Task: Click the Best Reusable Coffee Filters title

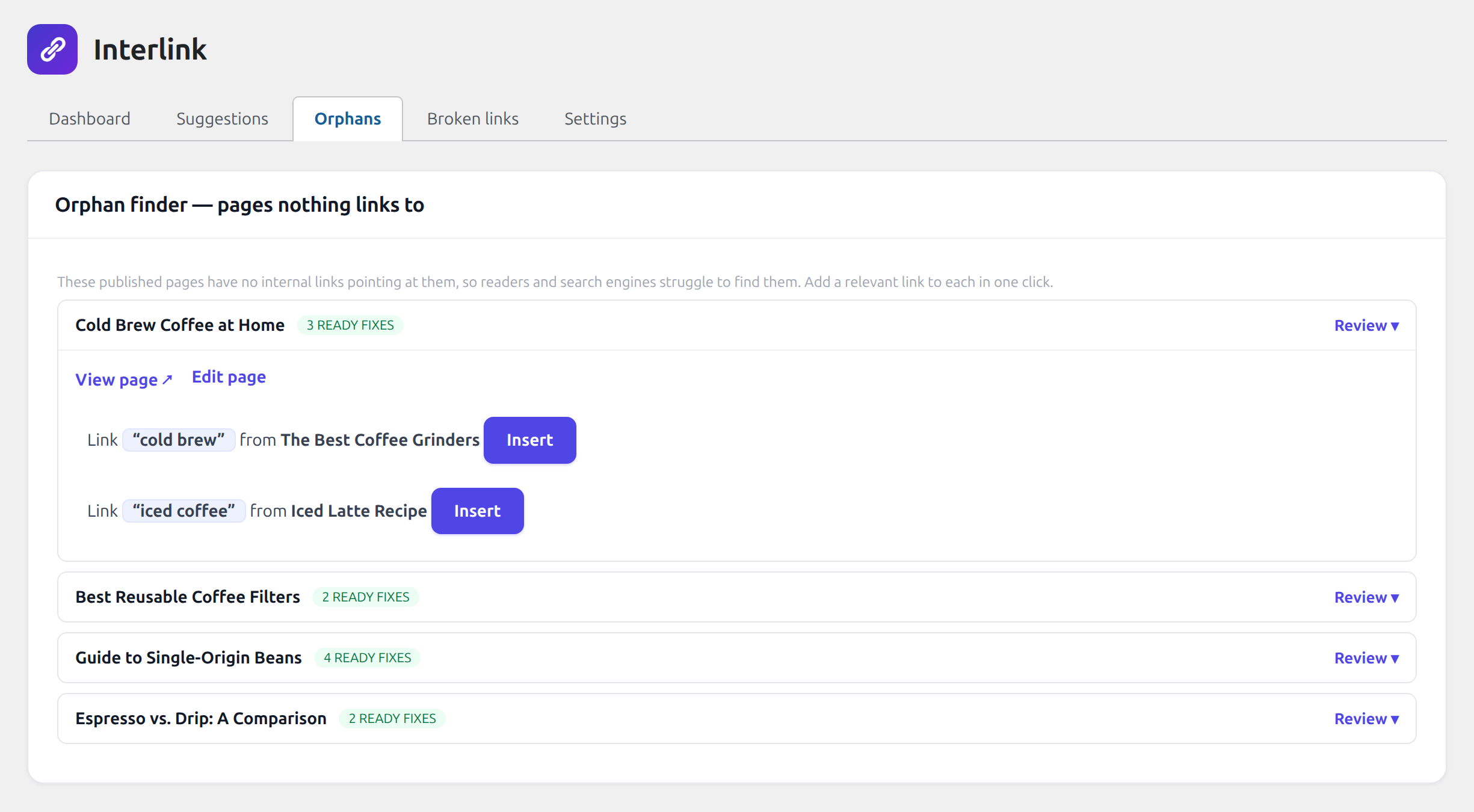Action: 188,597
